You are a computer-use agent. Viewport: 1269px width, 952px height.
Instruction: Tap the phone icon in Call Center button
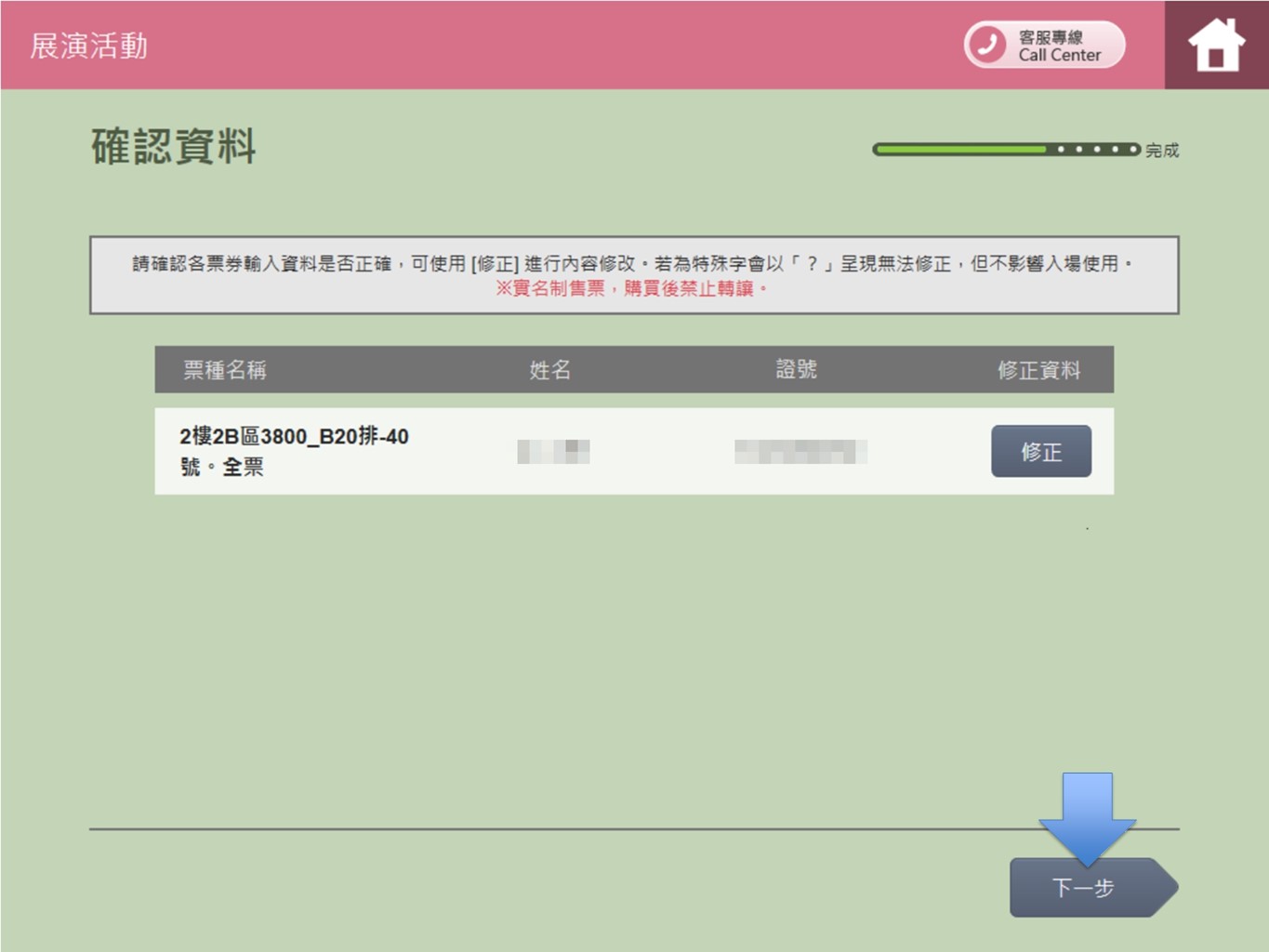click(x=987, y=45)
